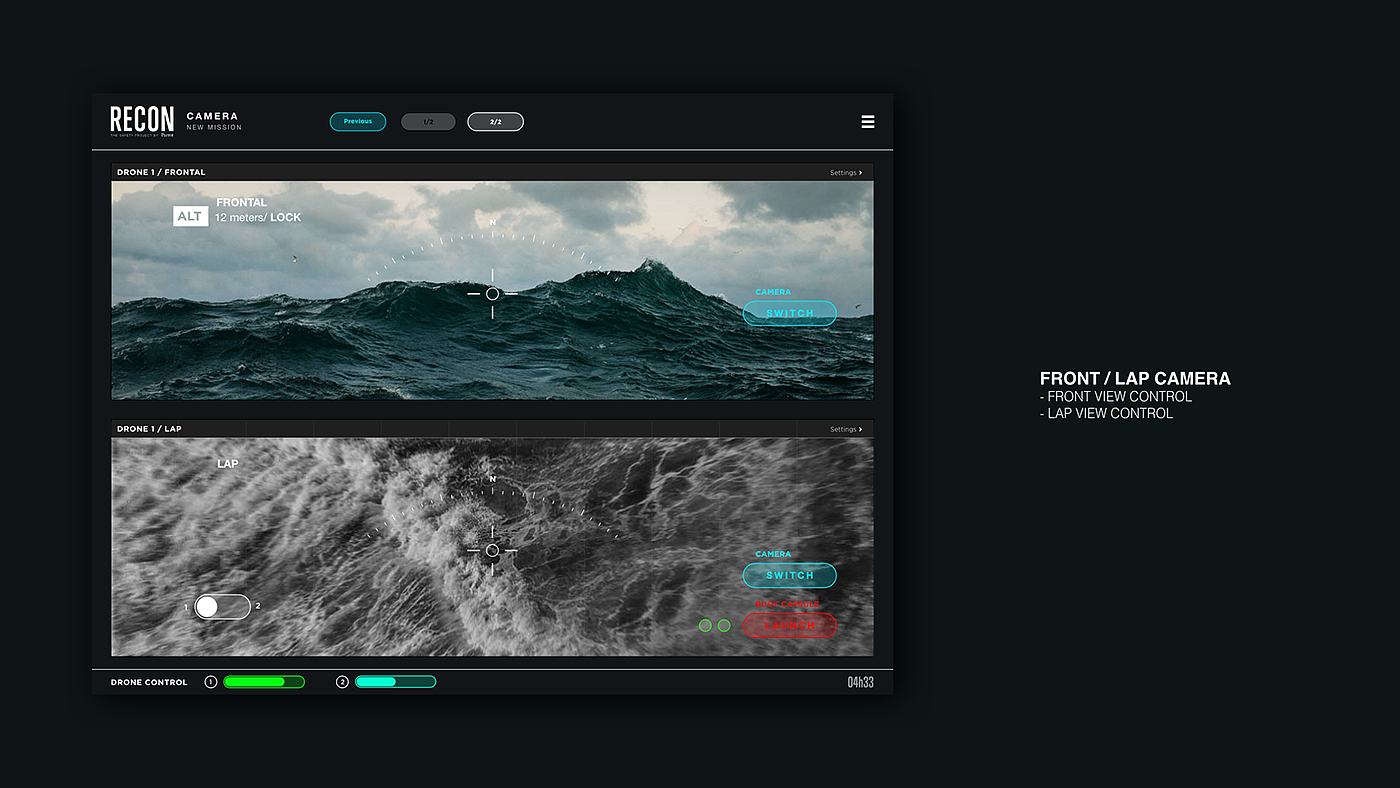Image resolution: width=1400 pixels, height=788 pixels.
Task: Click the FRONTAL label above altitude readout
Action: (241, 203)
